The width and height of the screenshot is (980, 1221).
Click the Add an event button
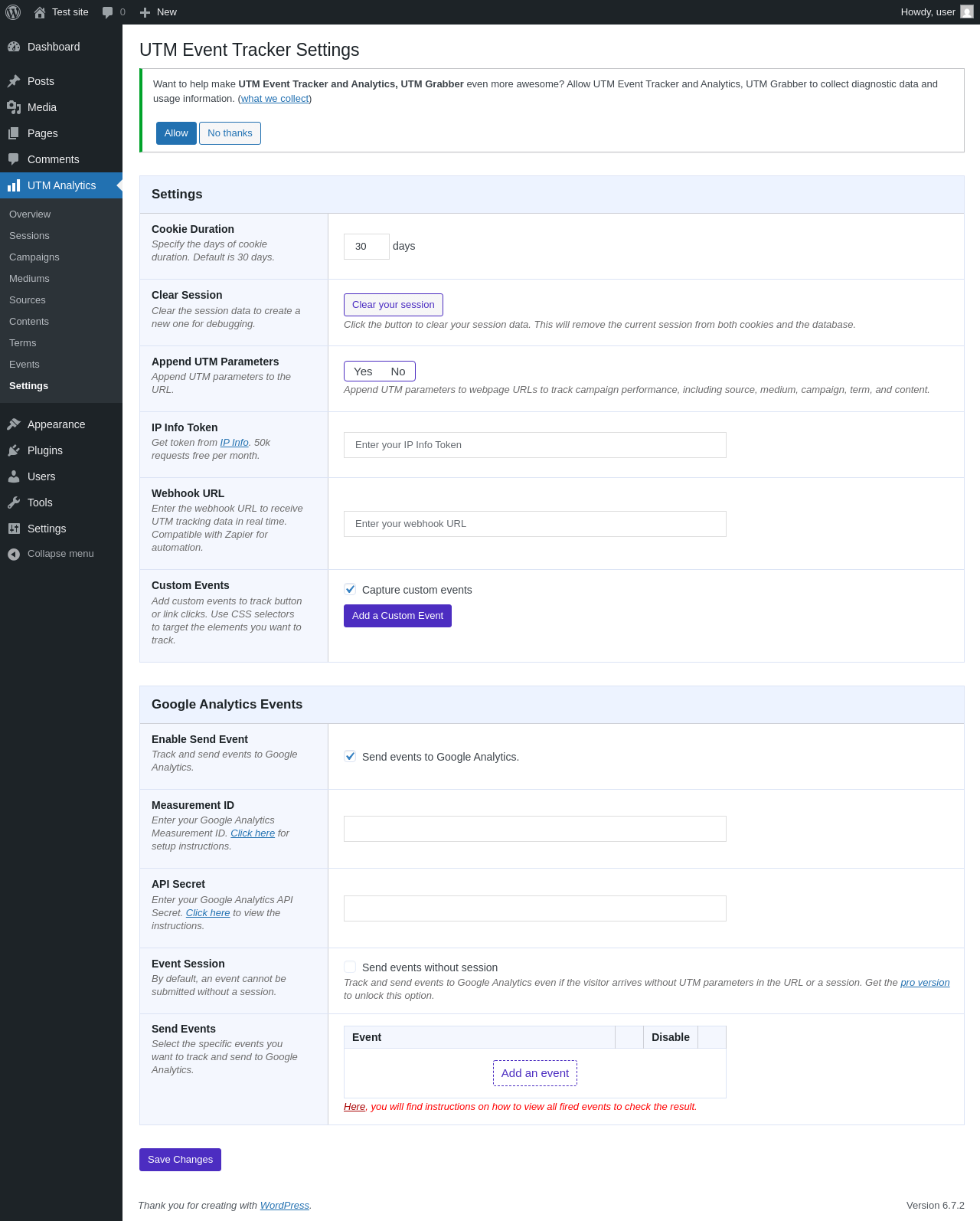(x=535, y=1073)
